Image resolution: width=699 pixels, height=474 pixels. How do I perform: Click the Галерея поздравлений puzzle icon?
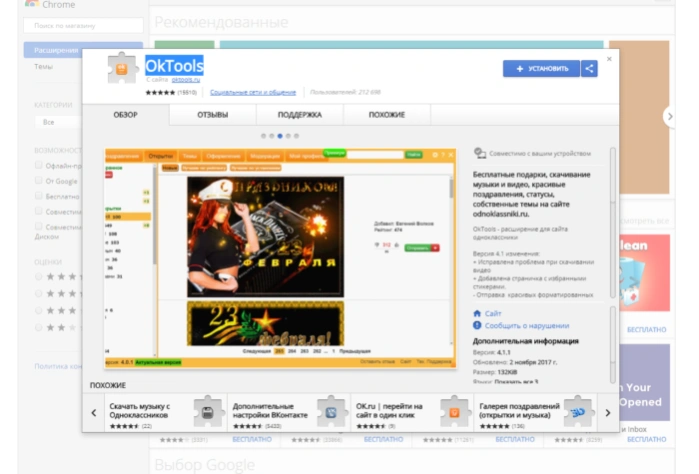(x=578, y=412)
